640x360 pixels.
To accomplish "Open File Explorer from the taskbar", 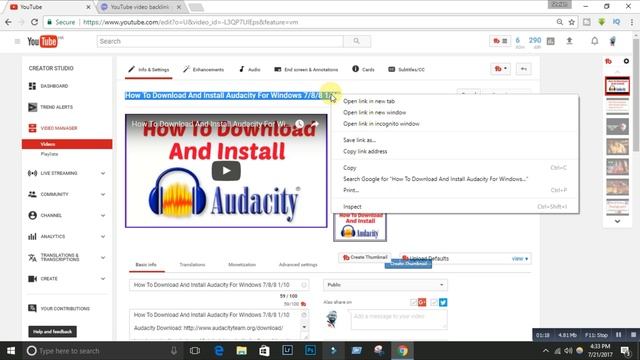I will tap(242, 351).
